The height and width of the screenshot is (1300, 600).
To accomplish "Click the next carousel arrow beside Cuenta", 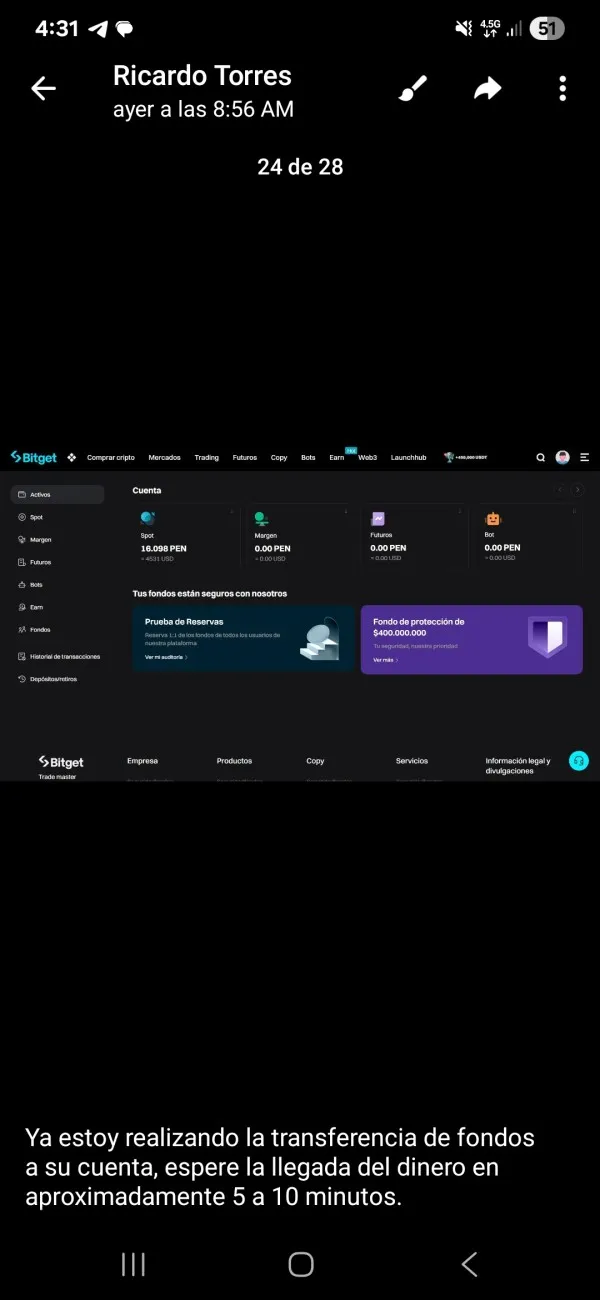I will pyautogui.click(x=577, y=490).
